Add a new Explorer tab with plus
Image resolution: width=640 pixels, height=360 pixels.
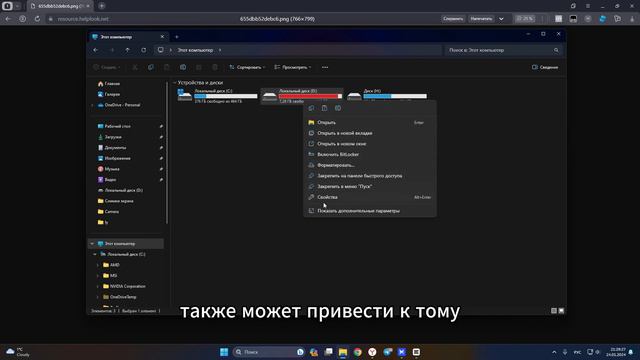[x=177, y=37]
